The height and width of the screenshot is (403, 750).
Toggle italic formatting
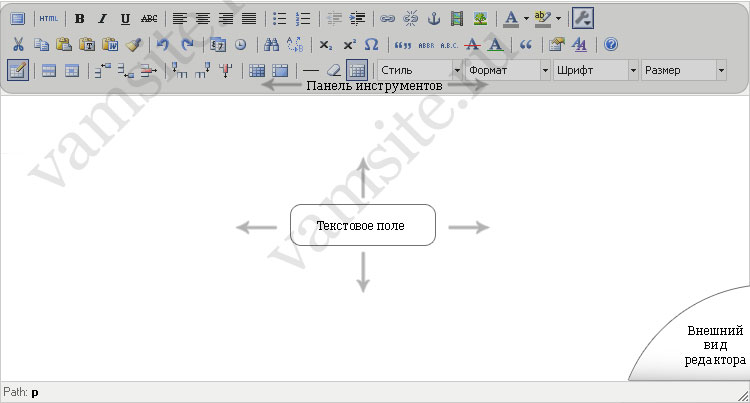pyautogui.click(x=102, y=19)
